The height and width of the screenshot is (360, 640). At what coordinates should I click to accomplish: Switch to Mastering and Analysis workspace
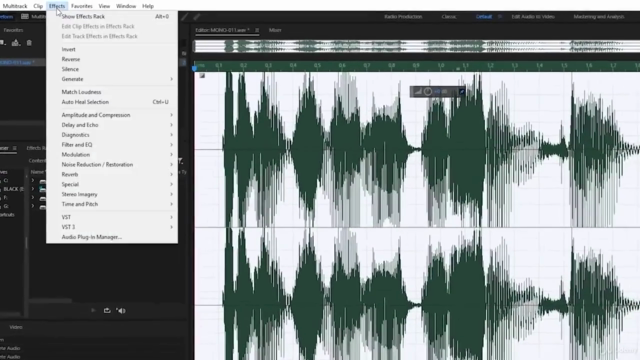(x=599, y=17)
